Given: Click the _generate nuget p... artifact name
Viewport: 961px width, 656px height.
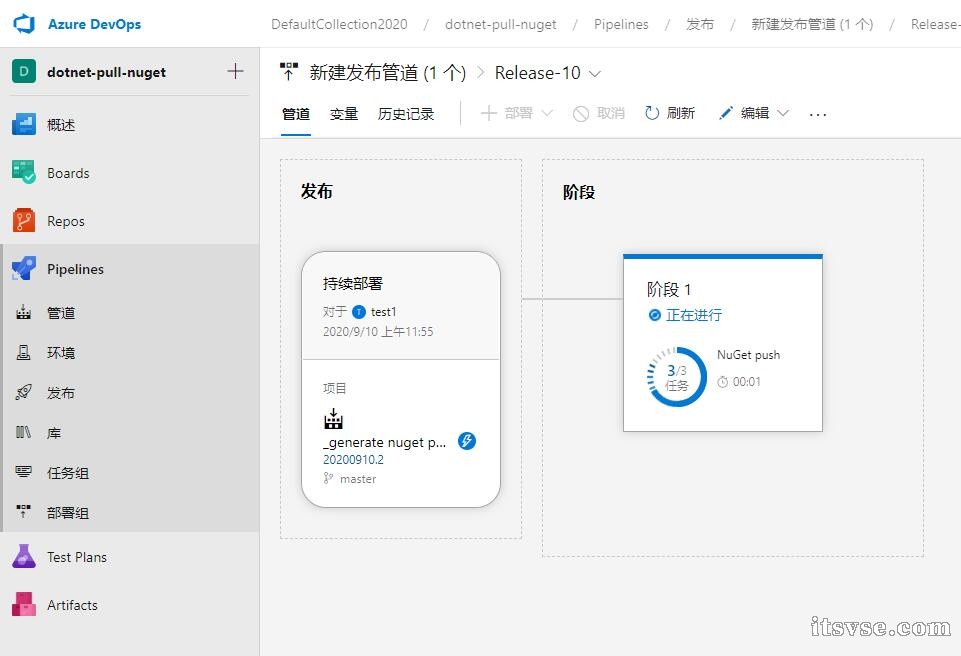Looking at the screenshot, I should click(384, 443).
